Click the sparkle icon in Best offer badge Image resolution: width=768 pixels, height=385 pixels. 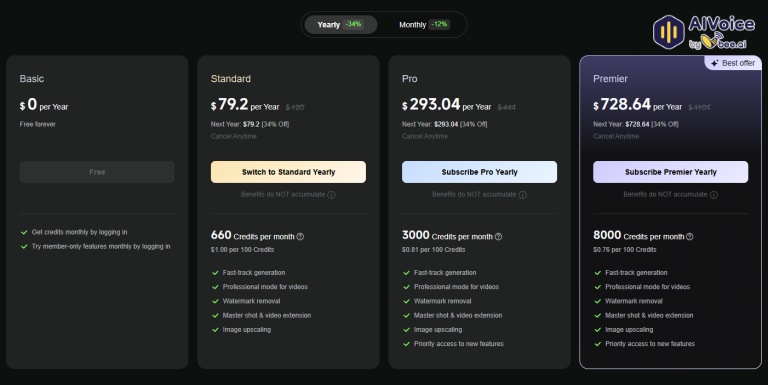pyautogui.click(x=715, y=63)
